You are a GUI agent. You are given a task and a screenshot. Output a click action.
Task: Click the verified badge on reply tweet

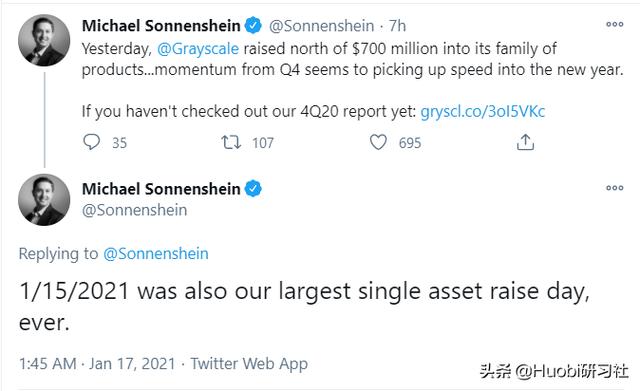pyautogui.click(x=253, y=189)
